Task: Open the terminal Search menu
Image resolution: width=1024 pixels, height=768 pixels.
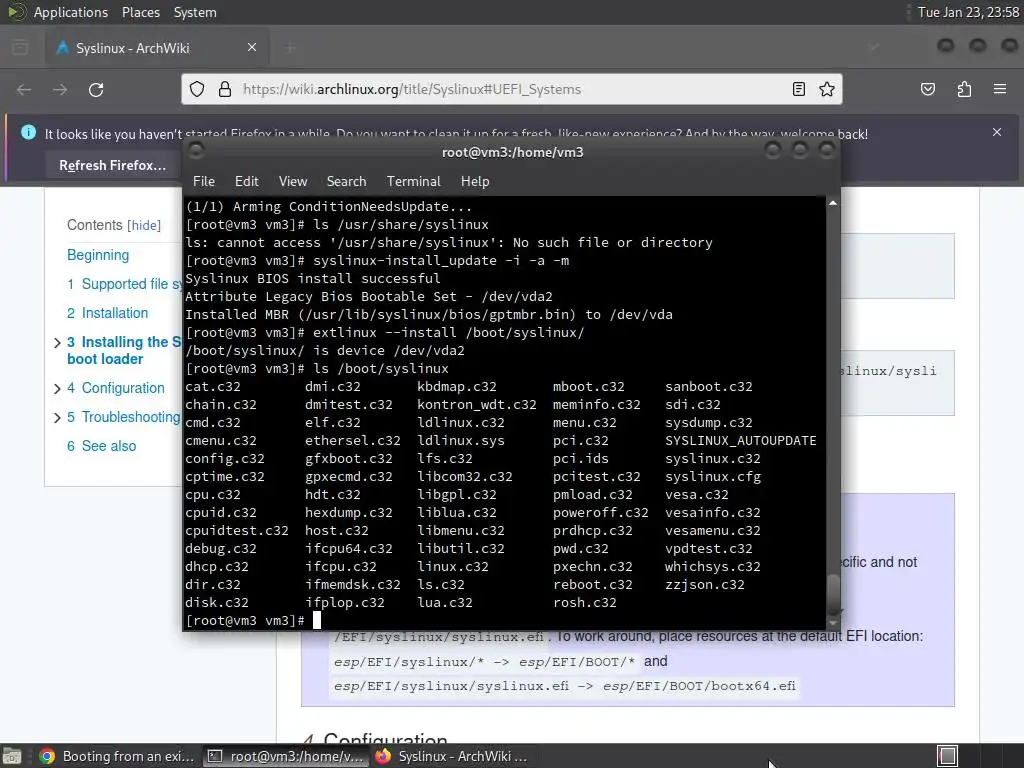Action: click(x=346, y=182)
